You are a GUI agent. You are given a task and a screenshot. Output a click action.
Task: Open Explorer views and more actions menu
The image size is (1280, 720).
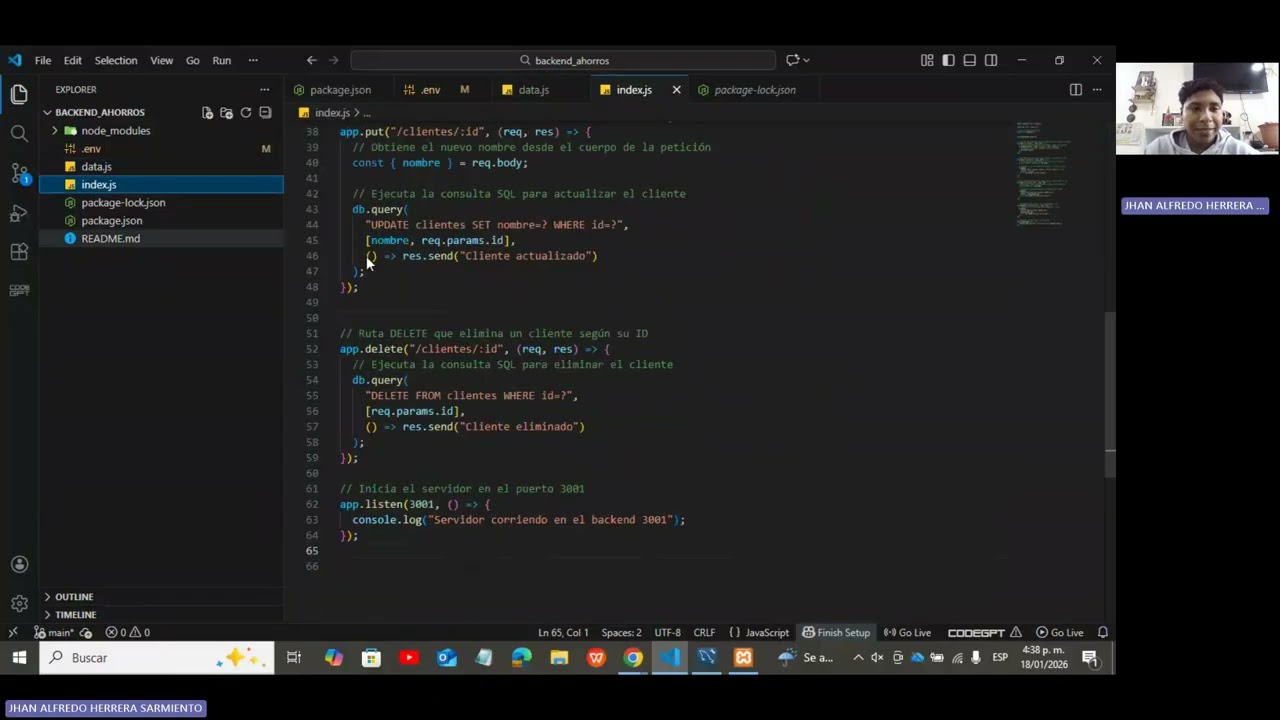coord(264,90)
